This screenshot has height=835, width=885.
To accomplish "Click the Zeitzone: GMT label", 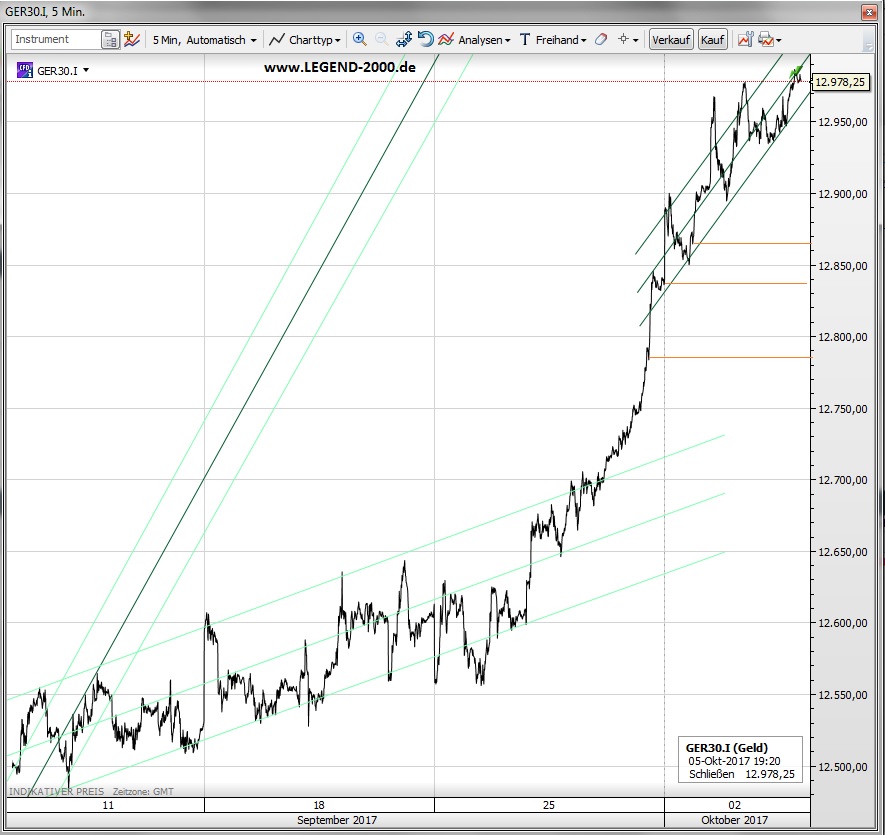I will 143,792.
